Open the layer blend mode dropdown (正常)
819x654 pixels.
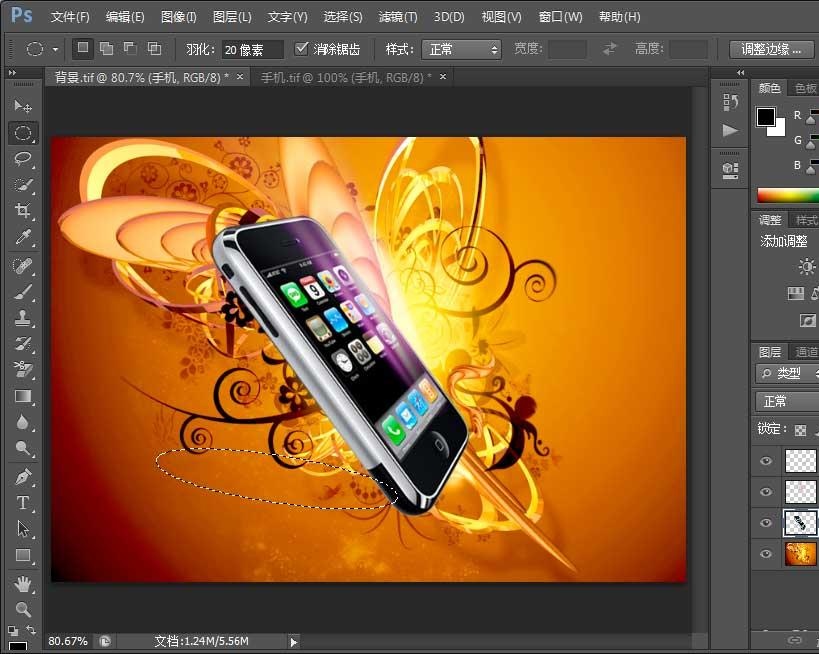point(787,401)
